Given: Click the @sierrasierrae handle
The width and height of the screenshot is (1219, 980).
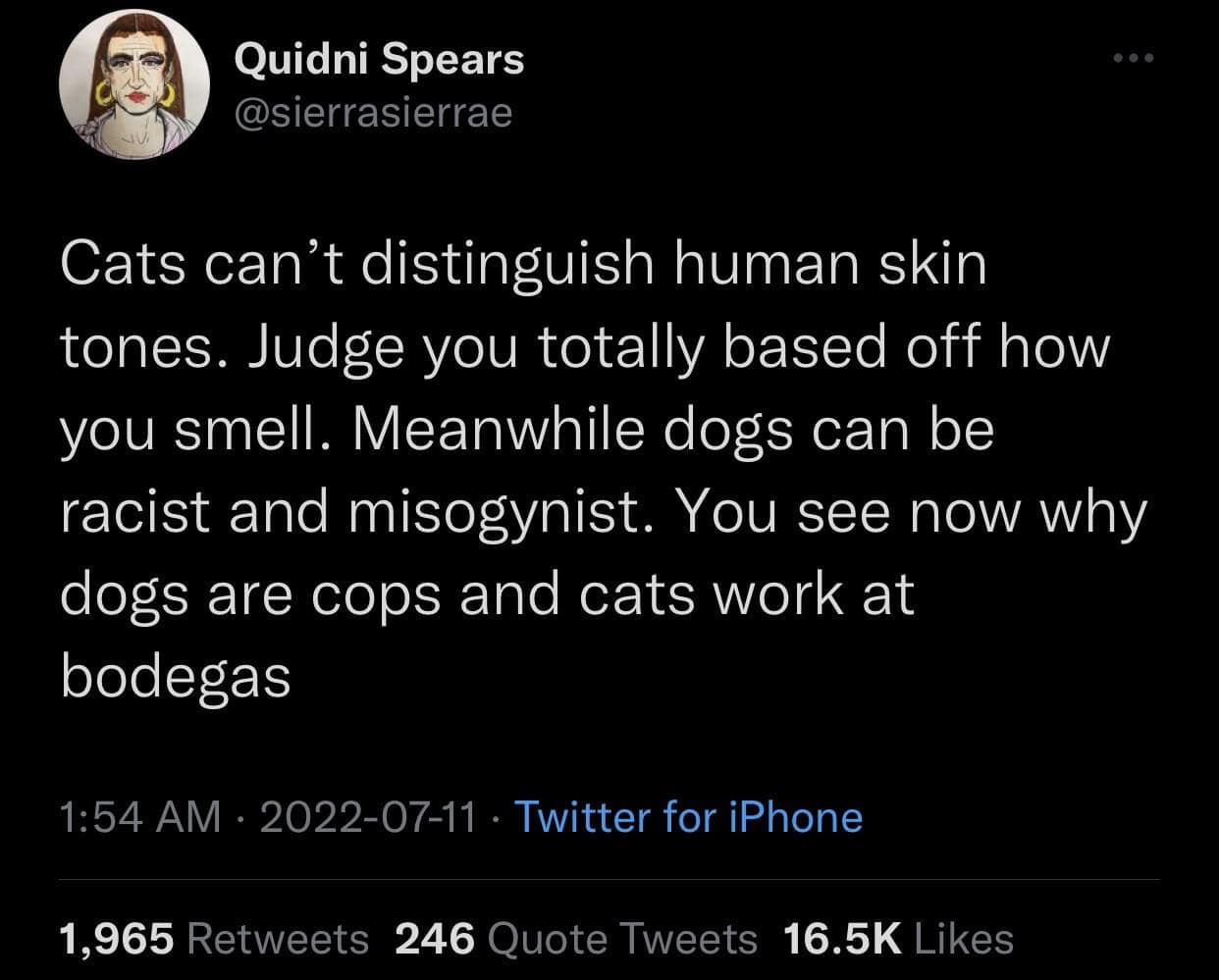Looking at the screenshot, I should [x=372, y=113].
